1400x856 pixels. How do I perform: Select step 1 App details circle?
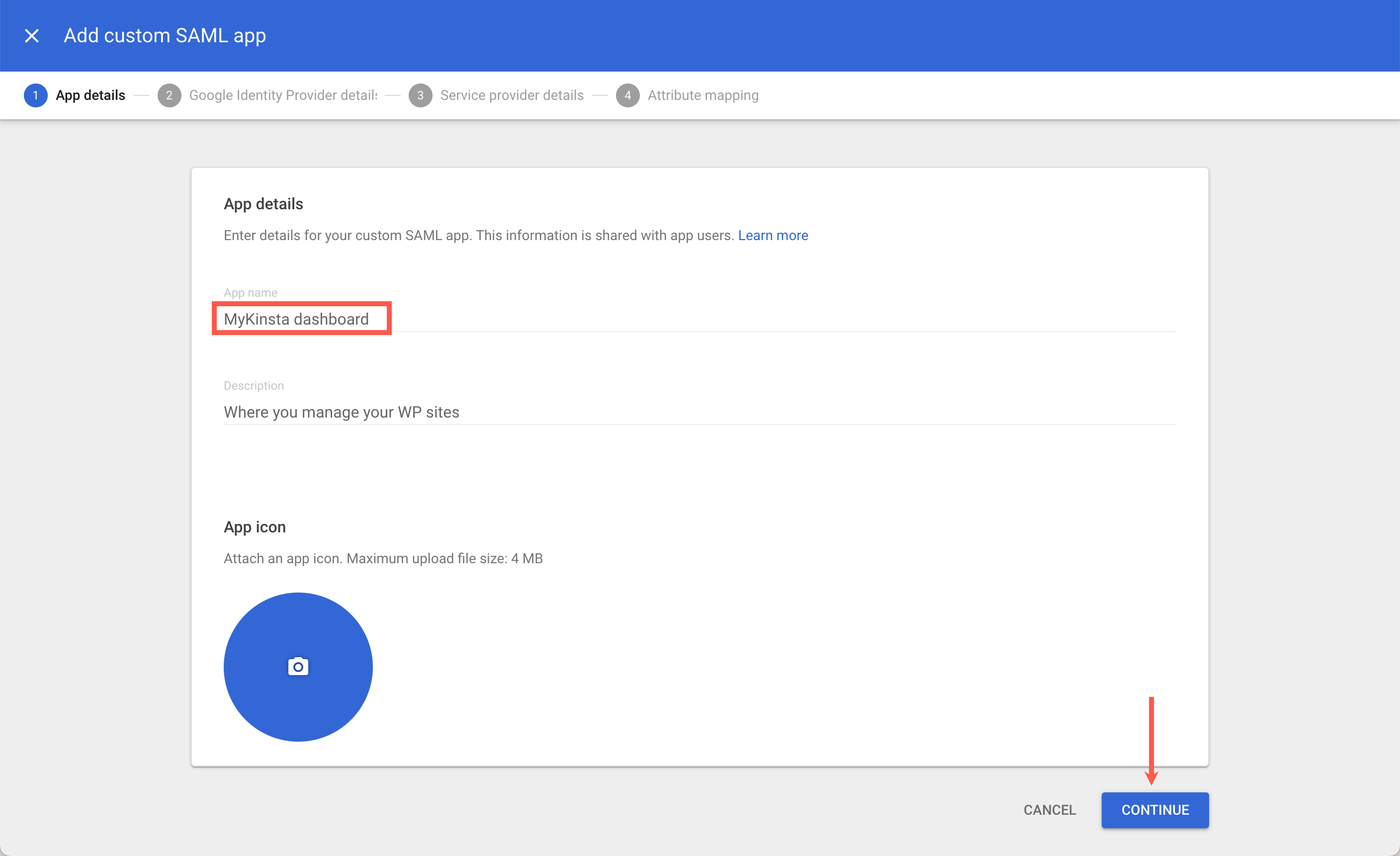click(x=35, y=95)
